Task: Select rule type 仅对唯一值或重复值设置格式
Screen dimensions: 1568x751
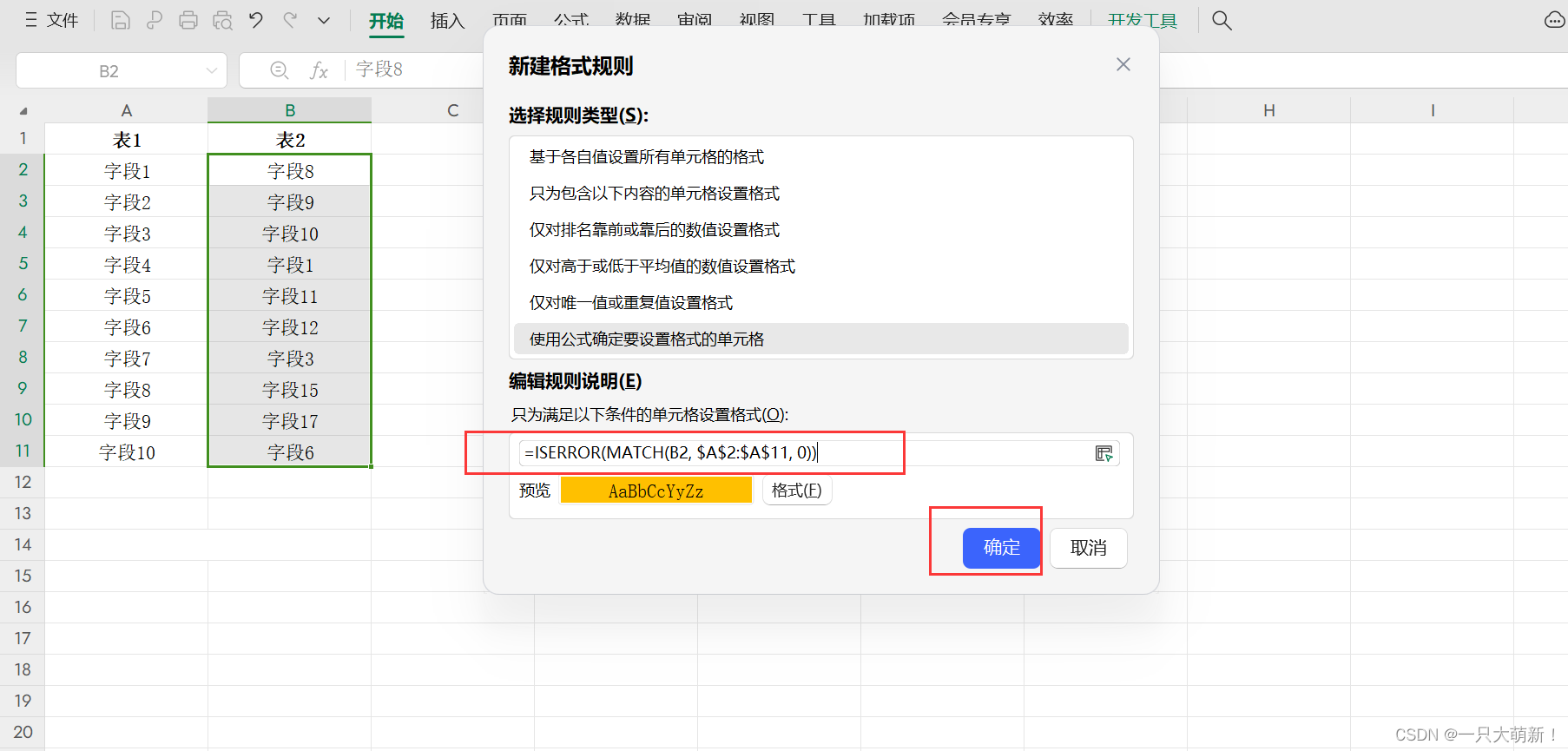Action: (x=821, y=303)
